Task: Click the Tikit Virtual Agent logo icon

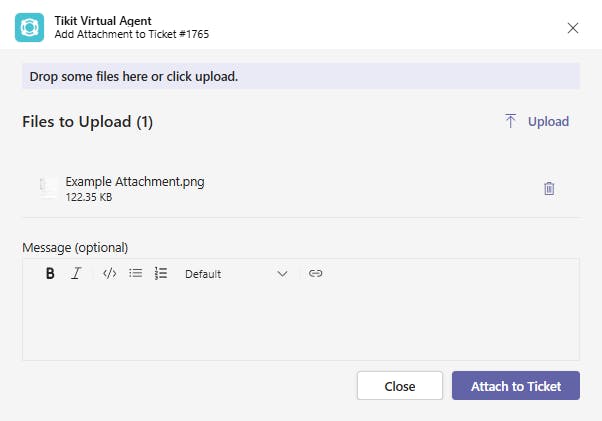Action: [x=29, y=27]
